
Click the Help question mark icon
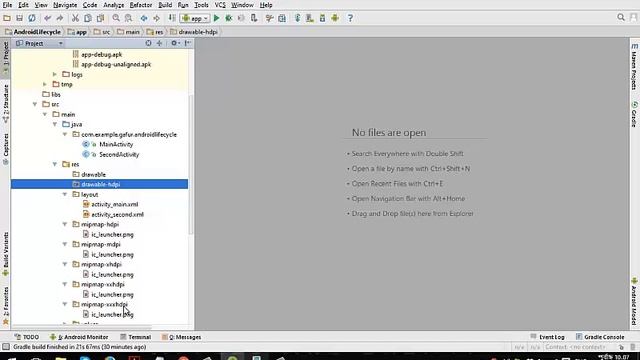click(350, 18)
